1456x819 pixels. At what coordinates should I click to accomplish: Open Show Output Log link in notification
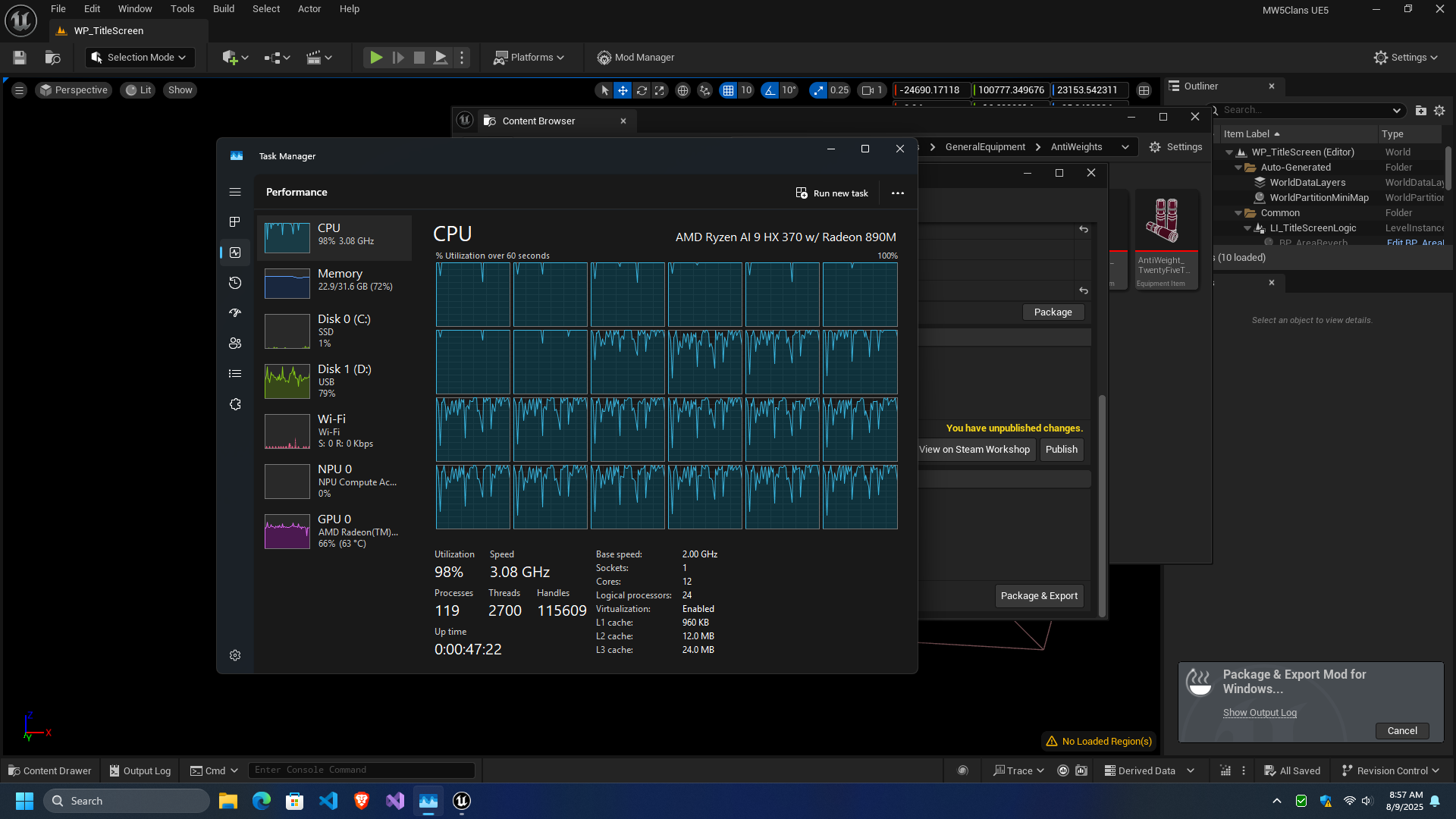pyautogui.click(x=1260, y=713)
